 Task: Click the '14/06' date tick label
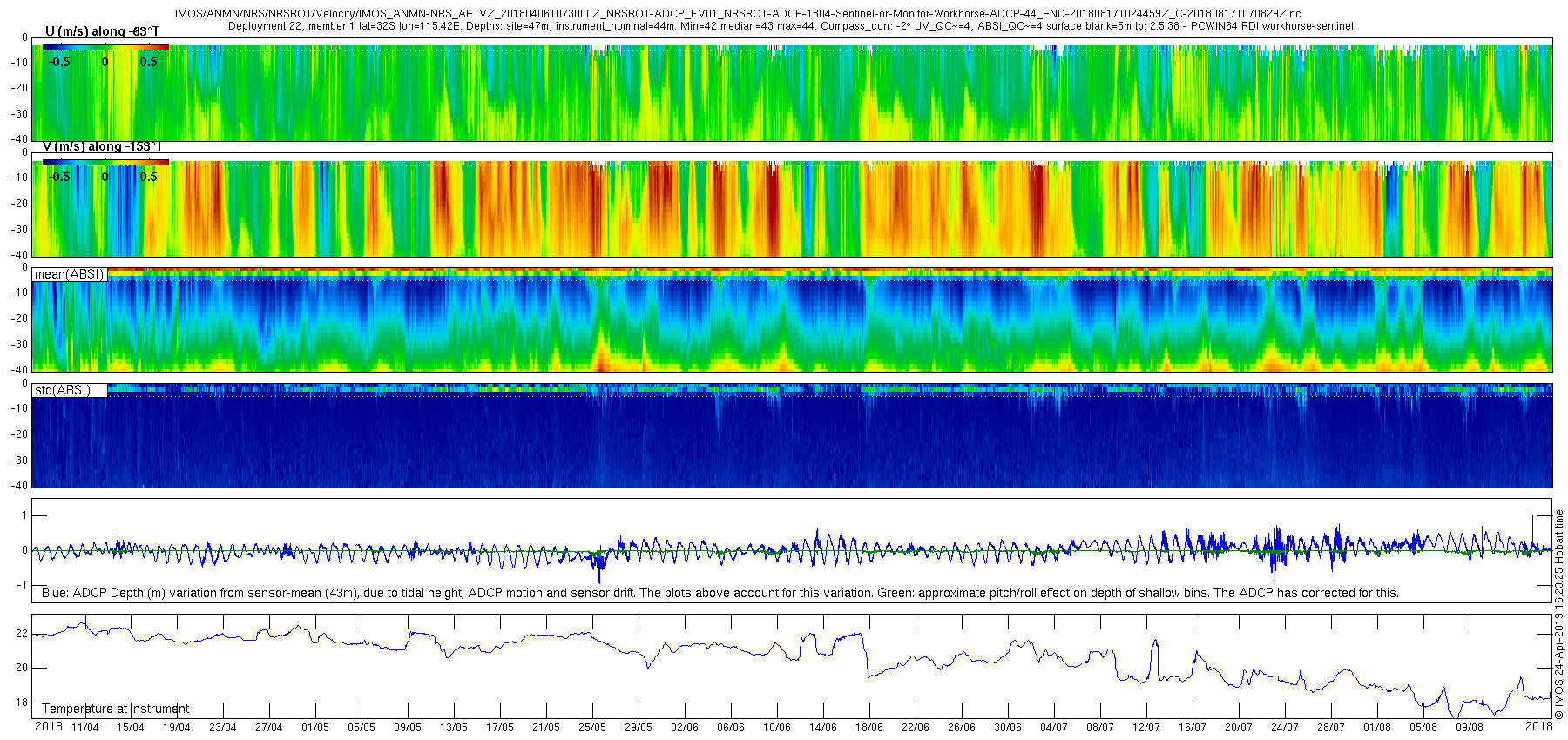pos(823,728)
